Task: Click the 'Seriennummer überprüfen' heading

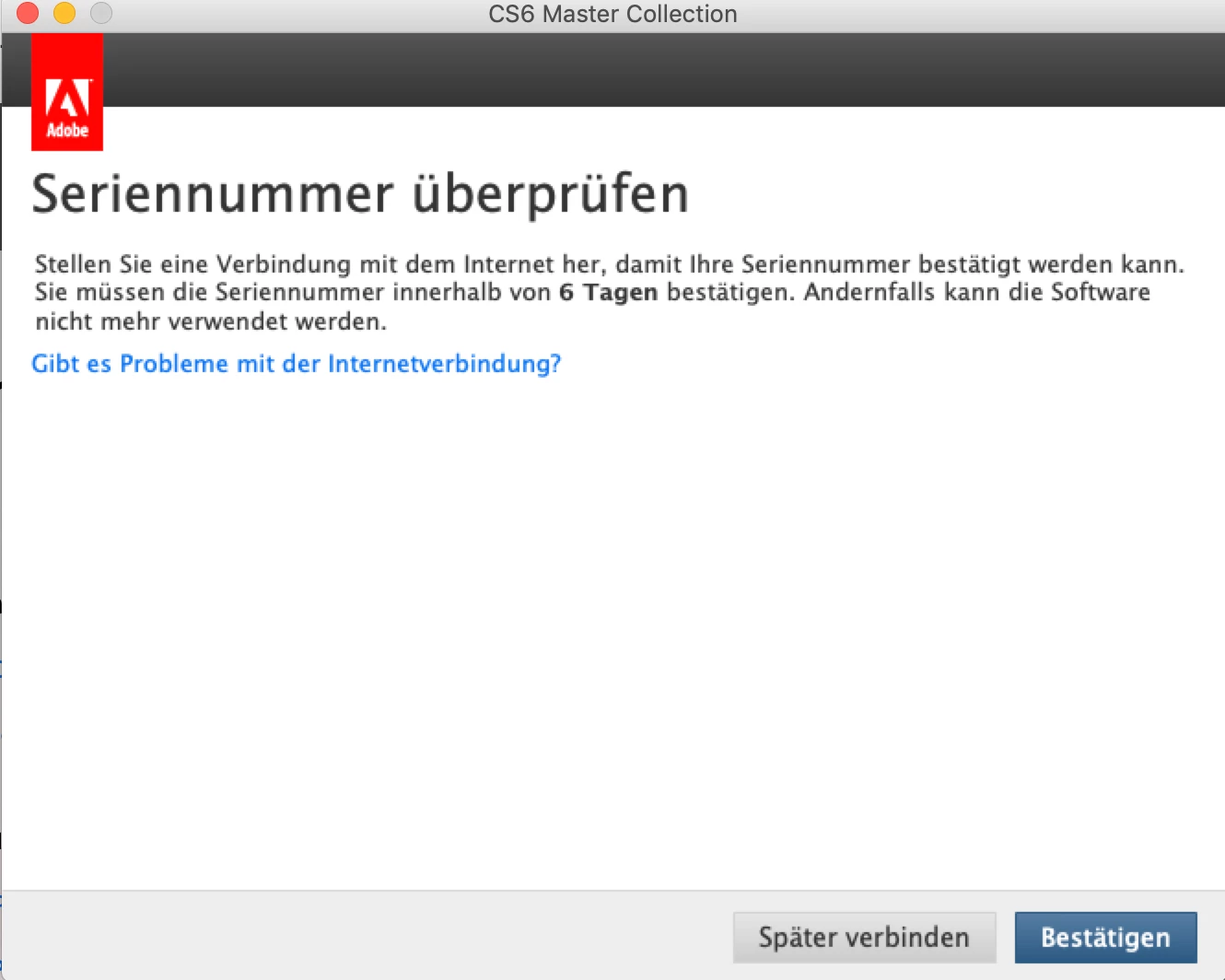Action: [x=360, y=195]
